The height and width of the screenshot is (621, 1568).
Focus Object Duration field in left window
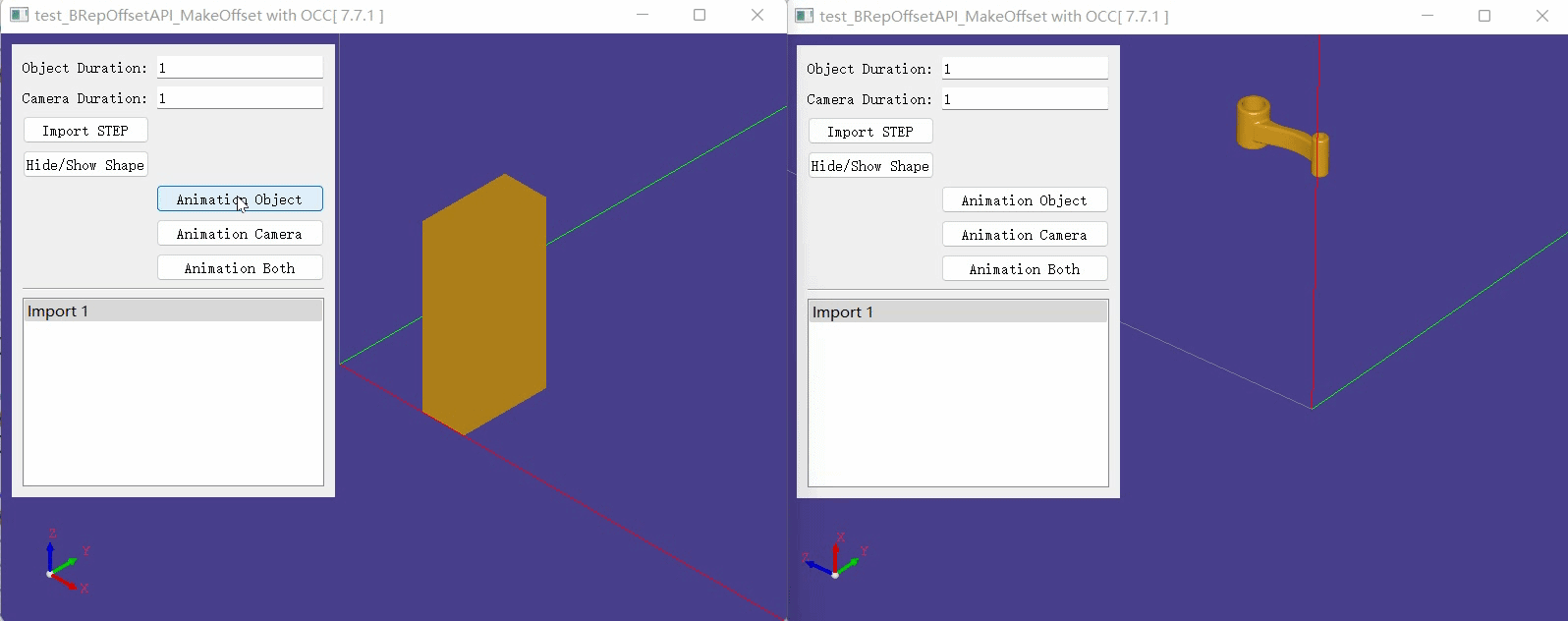point(240,68)
